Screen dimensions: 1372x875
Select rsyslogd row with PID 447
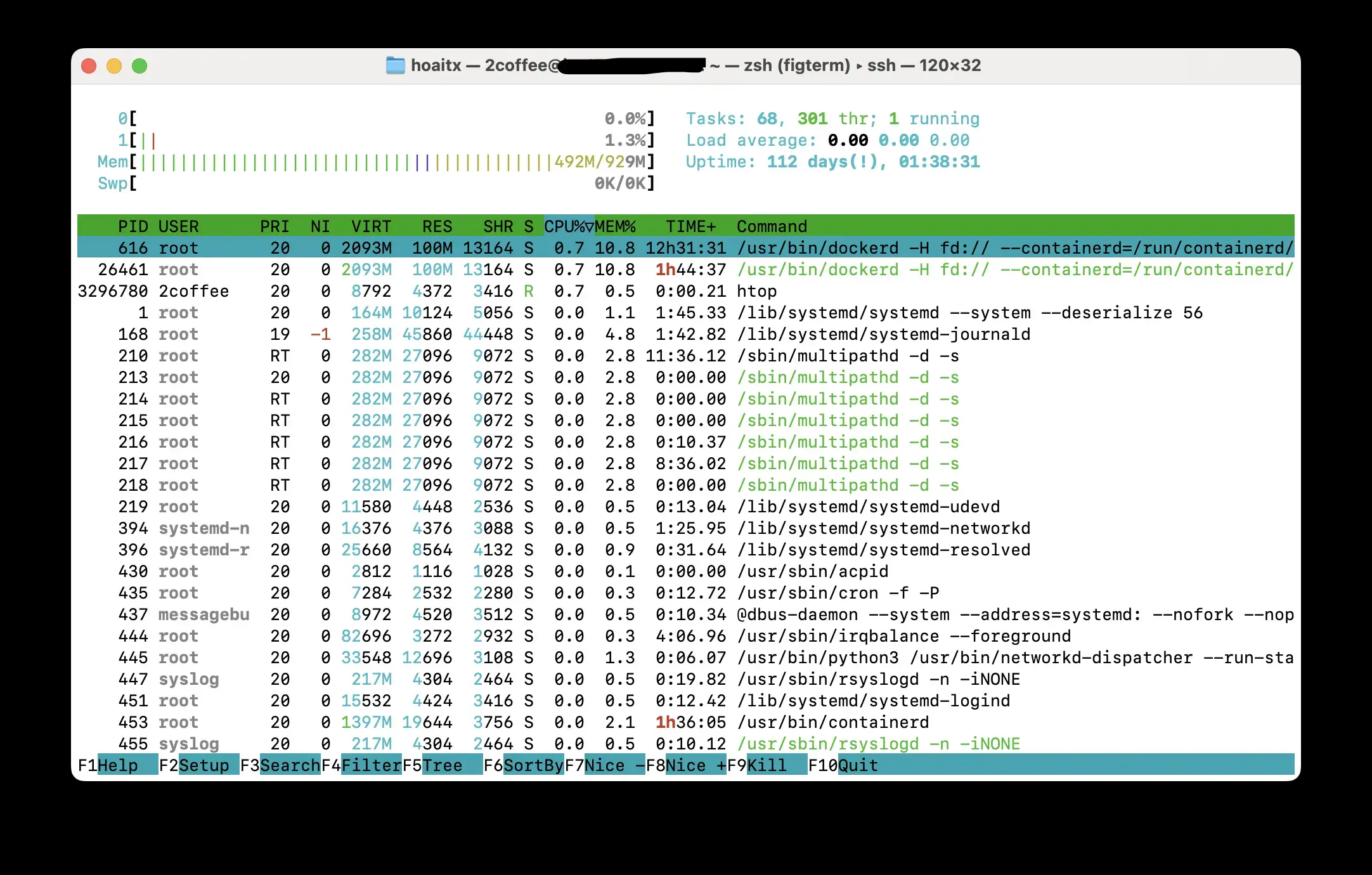685,679
